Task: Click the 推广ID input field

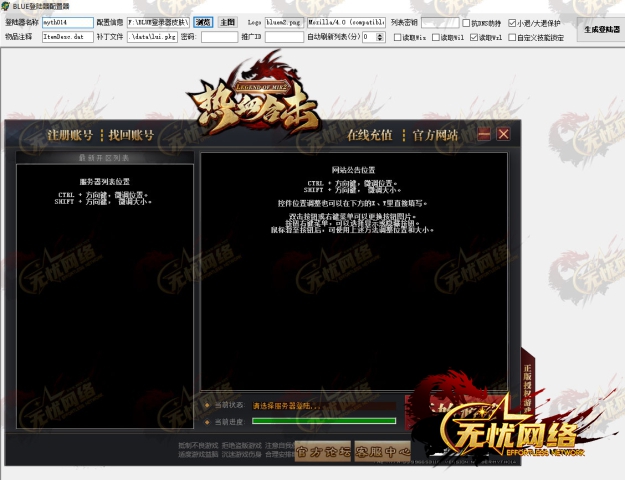Action: tap(284, 37)
